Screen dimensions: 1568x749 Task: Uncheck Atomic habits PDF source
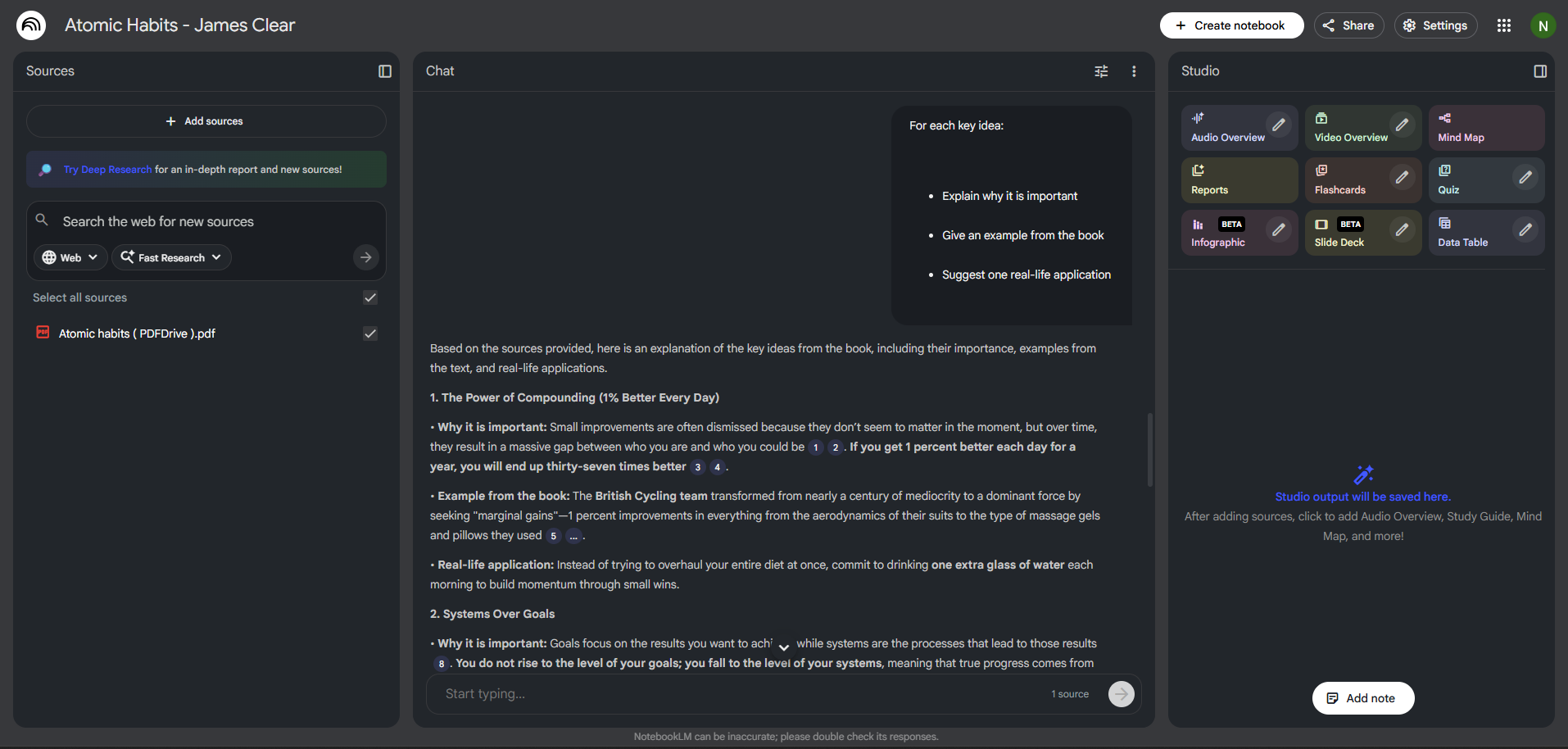(370, 334)
